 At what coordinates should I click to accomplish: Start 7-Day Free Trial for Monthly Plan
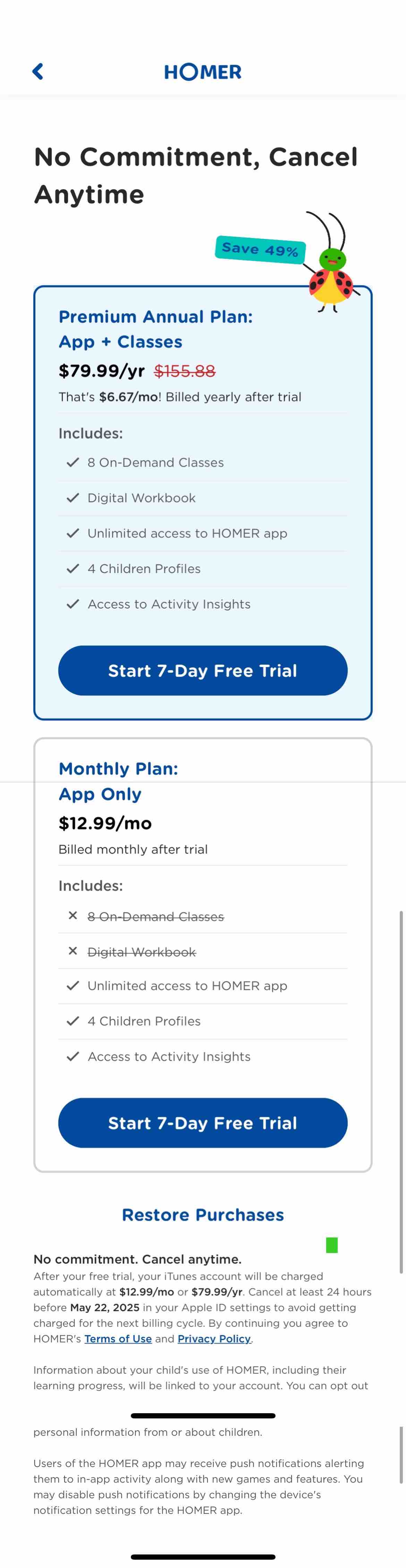(x=203, y=1122)
